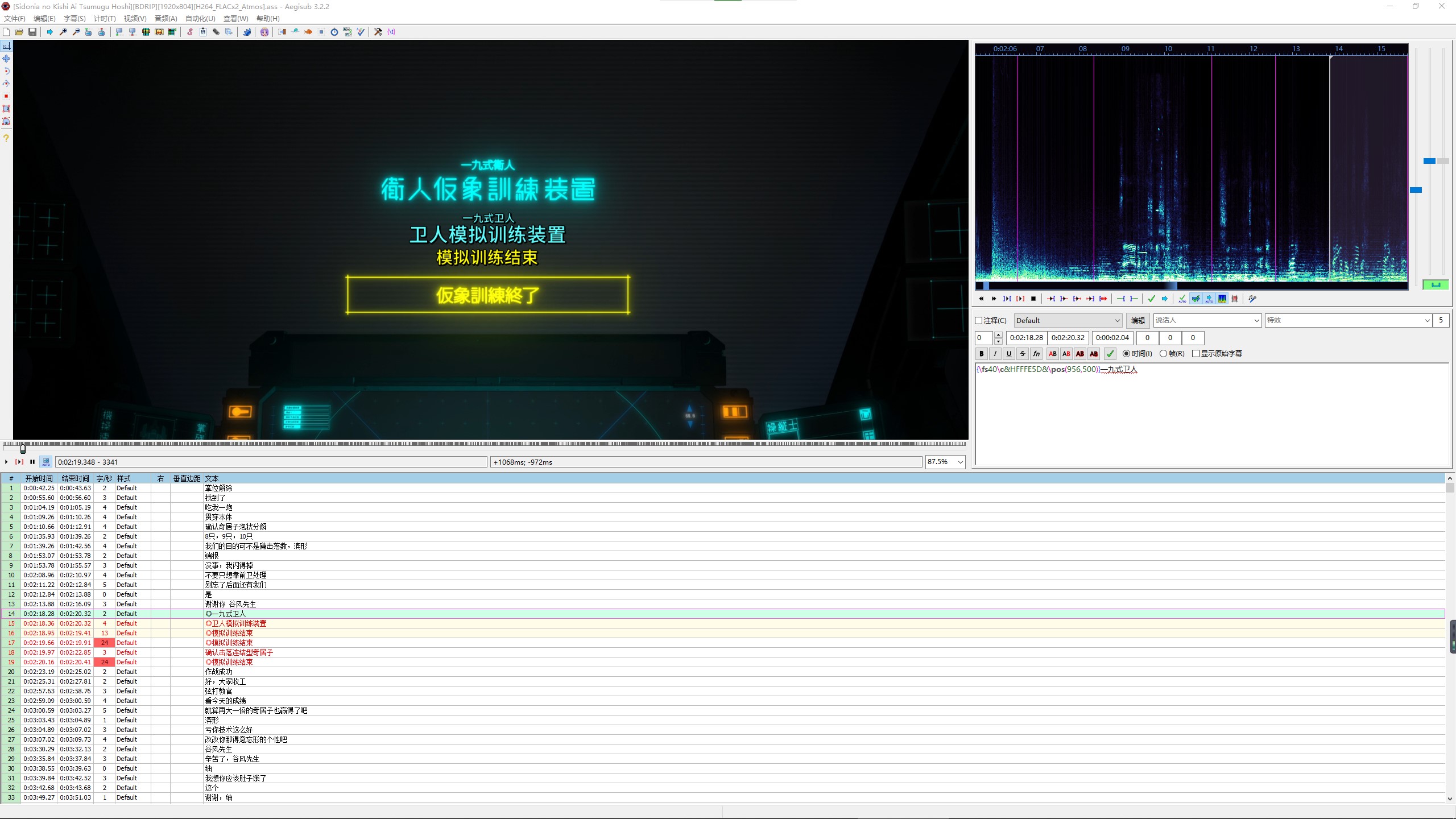Create a new subtitle file
Screen dimensions: 1456x819
click(x=6, y=32)
